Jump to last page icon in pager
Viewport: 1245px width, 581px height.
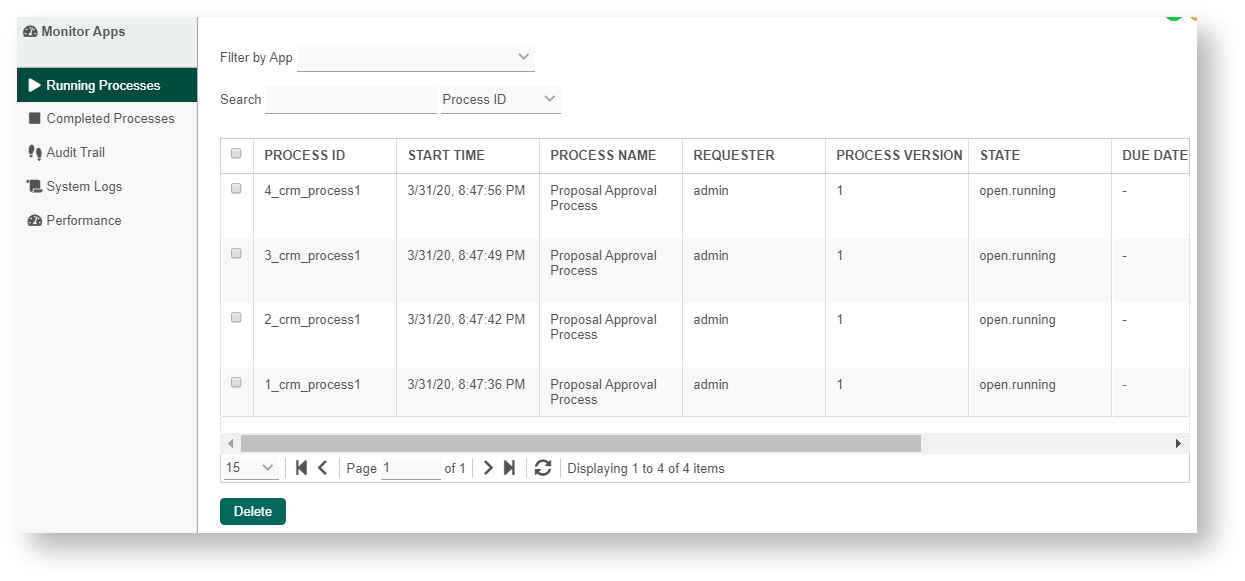pyautogui.click(x=509, y=468)
